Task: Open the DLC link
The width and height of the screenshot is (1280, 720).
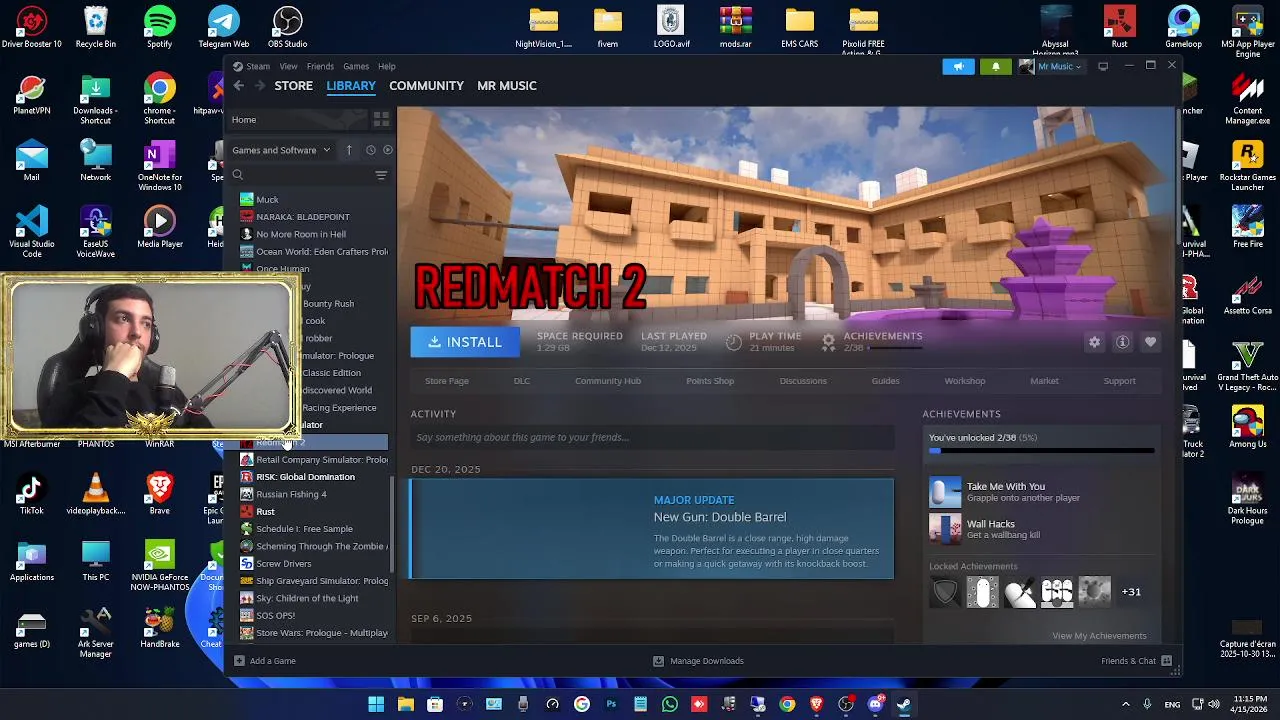Action: 522,381
